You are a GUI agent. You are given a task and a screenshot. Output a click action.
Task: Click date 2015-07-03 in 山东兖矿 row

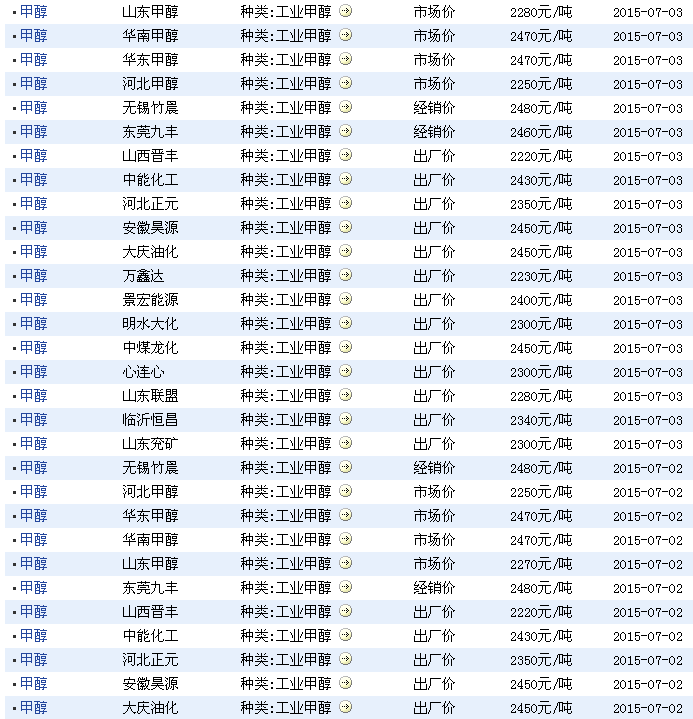pyautogui.click(x=648, y=444)
